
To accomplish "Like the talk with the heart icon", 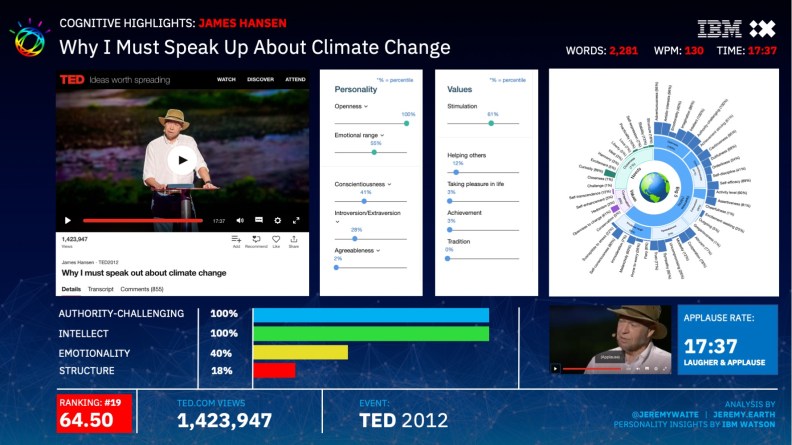I will pos(276,241).
